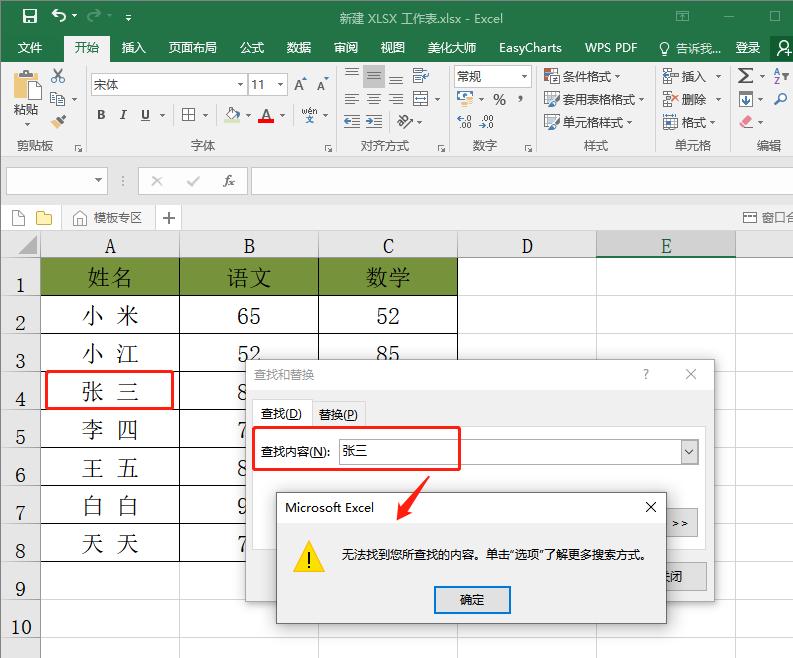Create new document icon in tab bar
Screen dimensions: 793x658
[x=19, y=218]
